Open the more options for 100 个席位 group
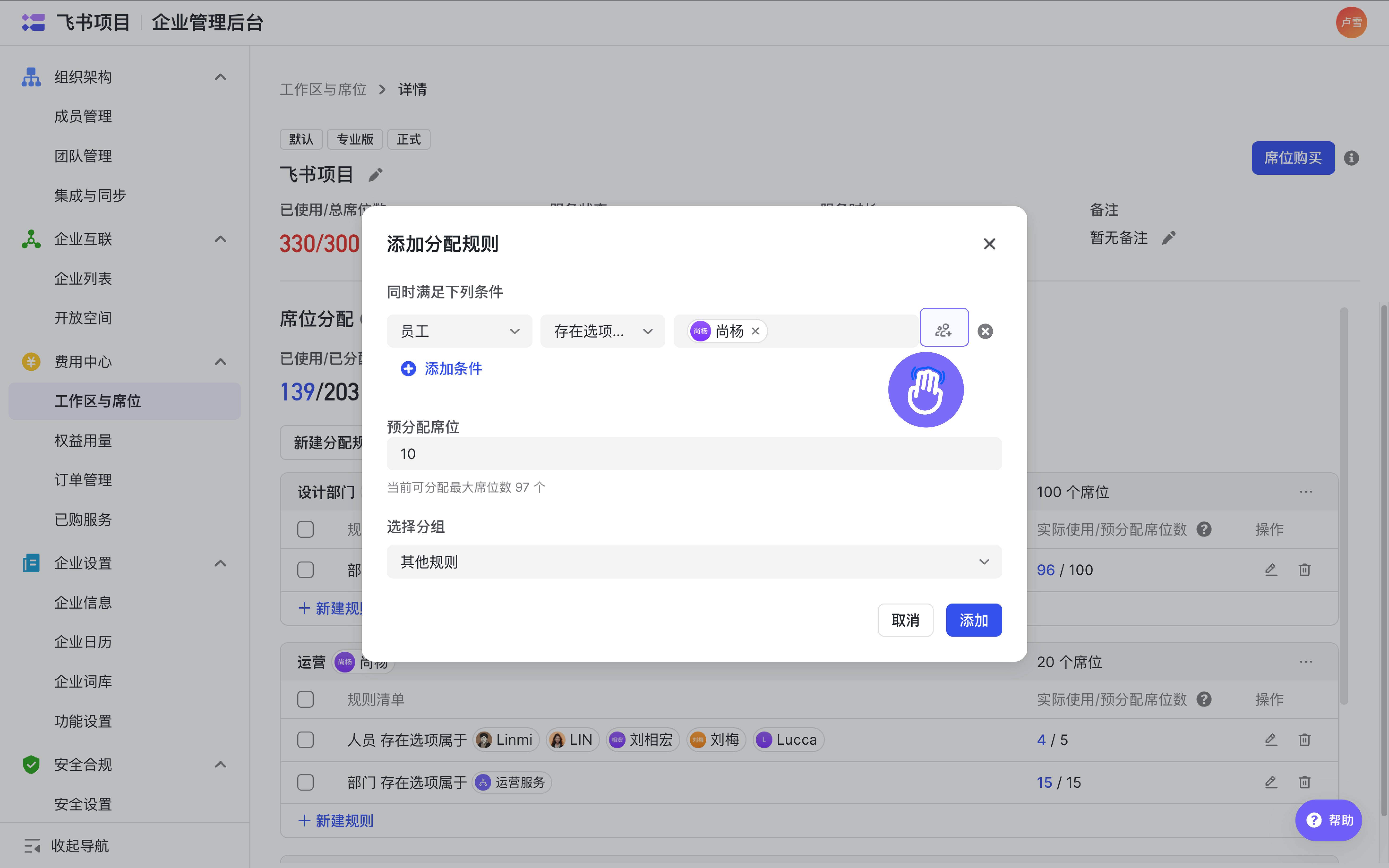 1306,492
